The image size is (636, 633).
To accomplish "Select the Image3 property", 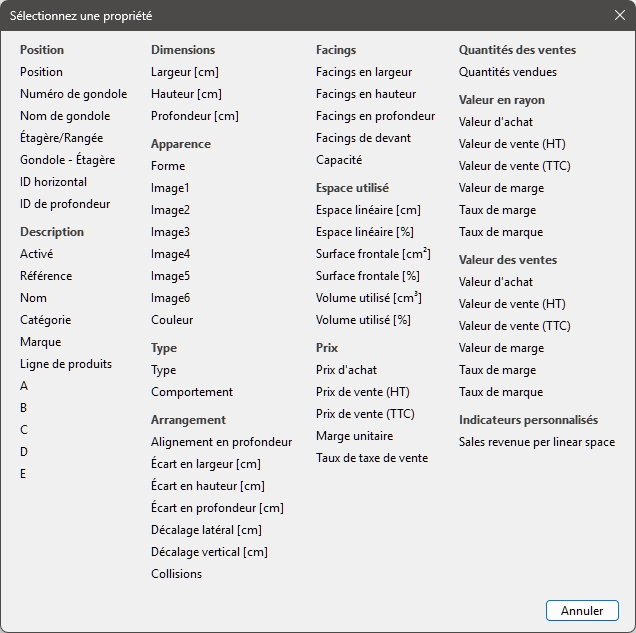I will coord(170,232).
